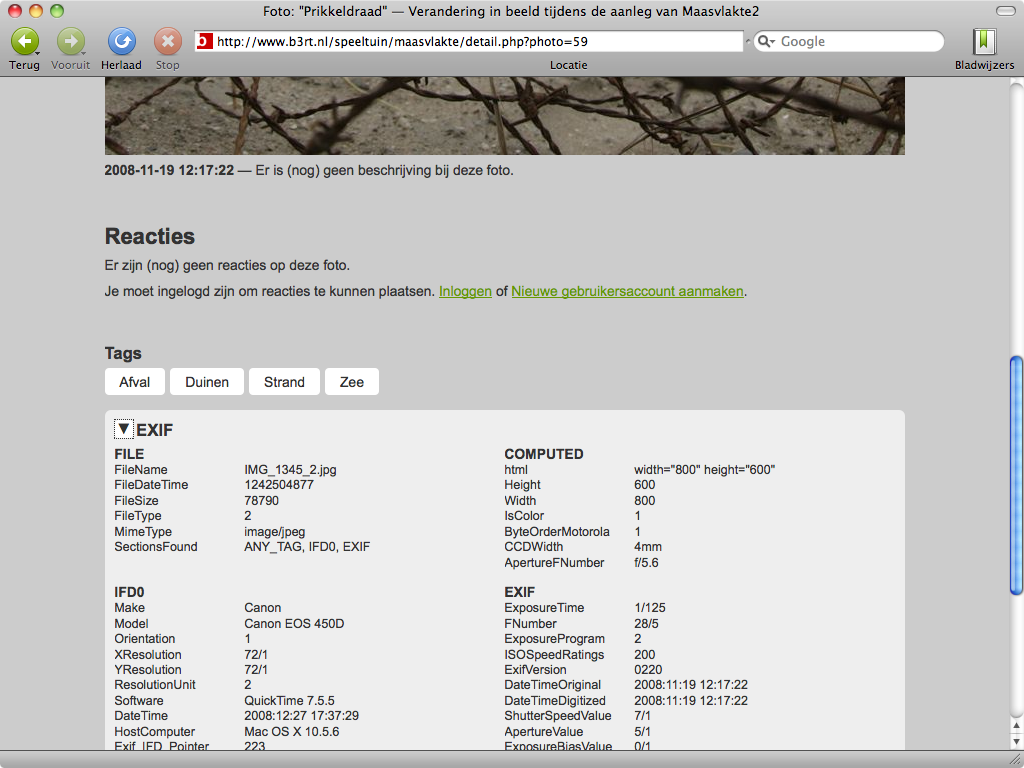Click Model value Canon EOS 450D

[x=294, y=624]
